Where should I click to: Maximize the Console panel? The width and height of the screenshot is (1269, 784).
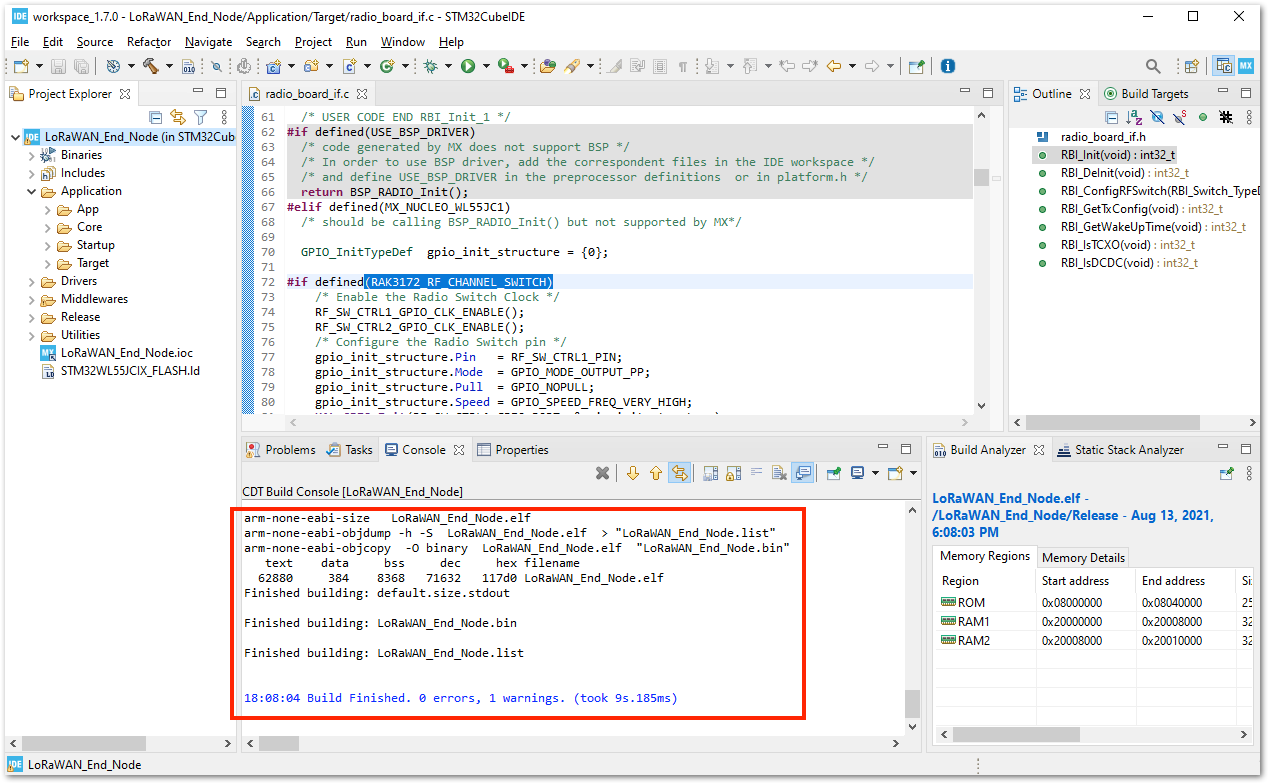(907, 447)
